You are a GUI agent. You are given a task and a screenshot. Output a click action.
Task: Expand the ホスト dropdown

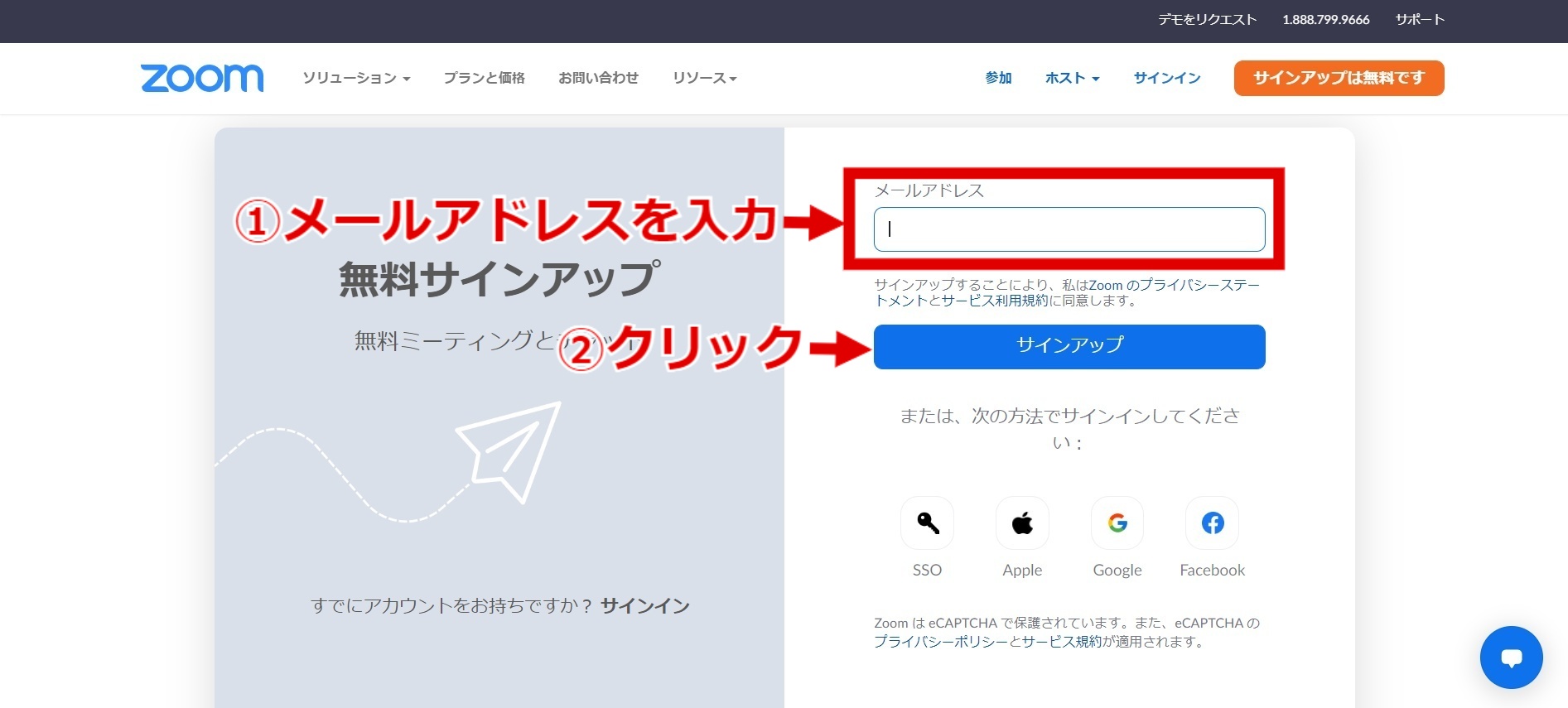click(x=1073, y=78)
